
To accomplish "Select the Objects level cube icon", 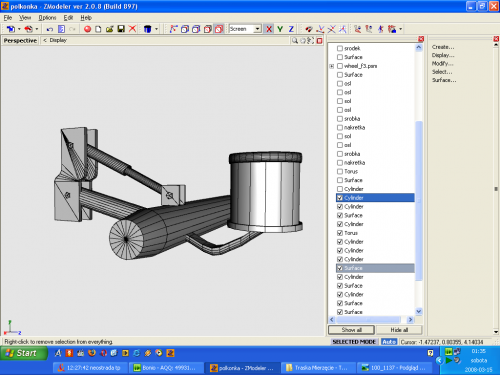I will coord(207,29).
